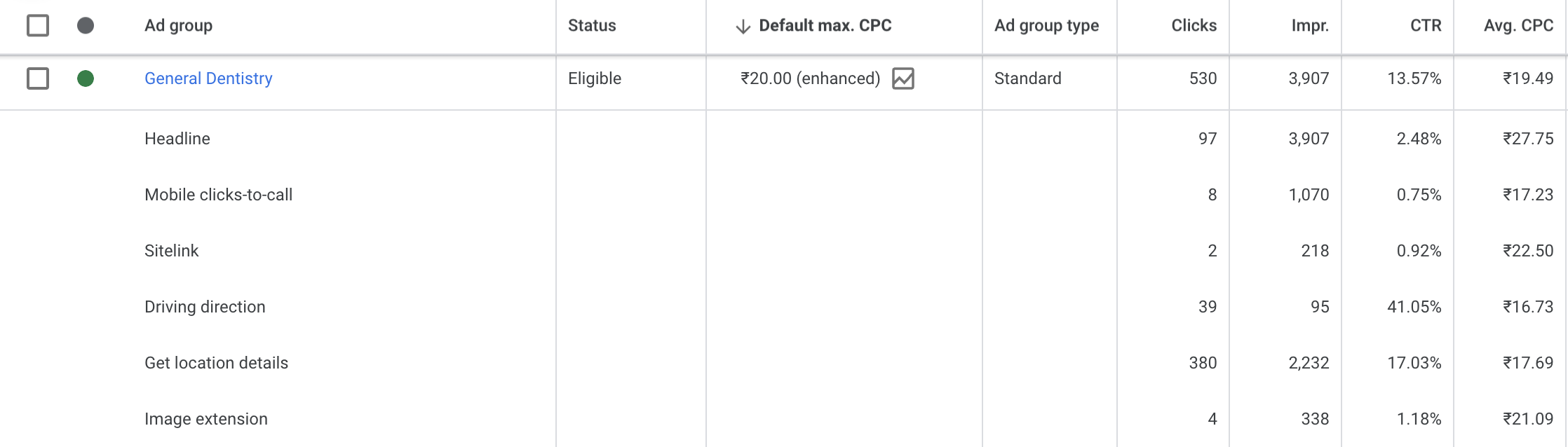Viewport: 1568px width, 447px height.
Task: Select the Get location details row label
Action: tap(216, 363)
